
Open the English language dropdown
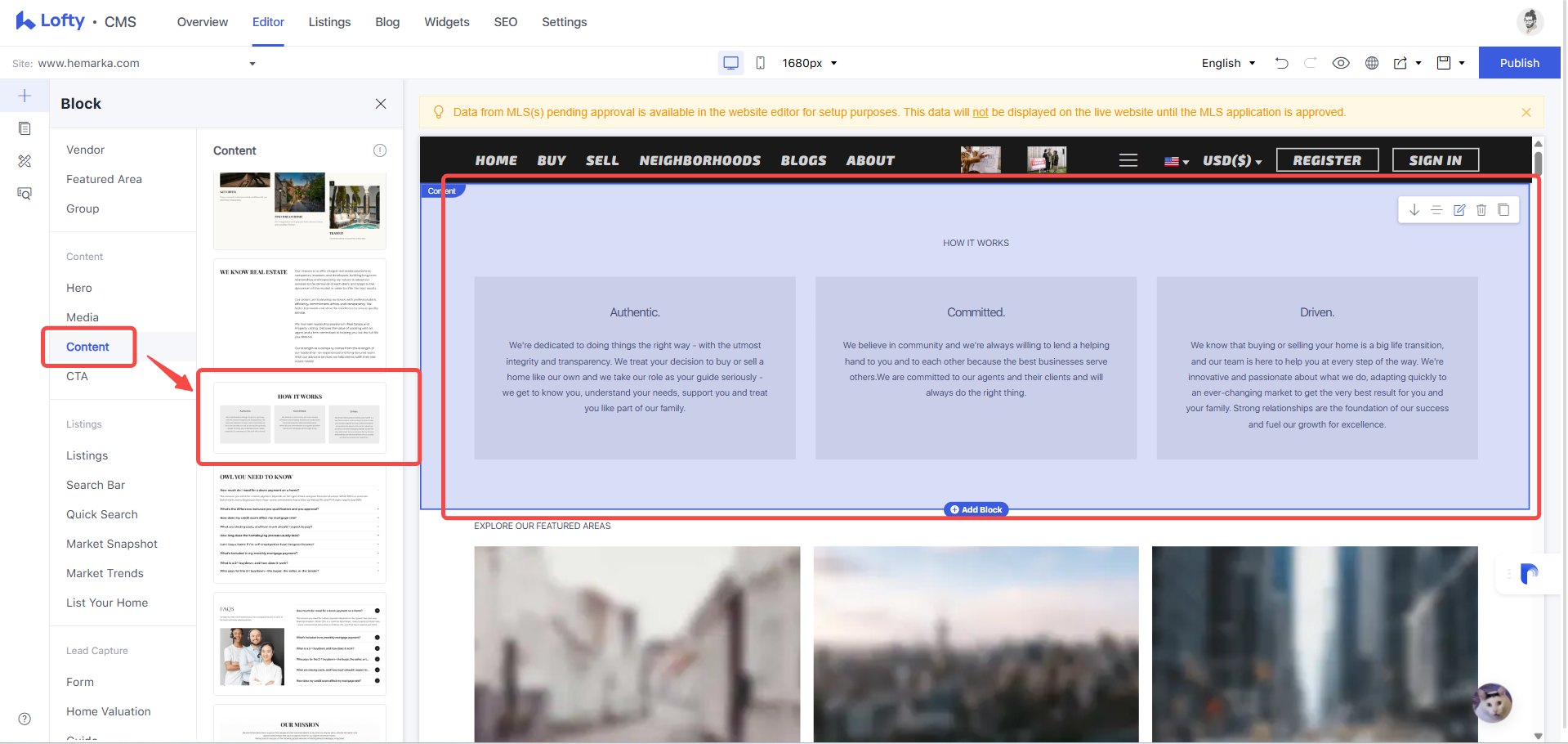1228,63
